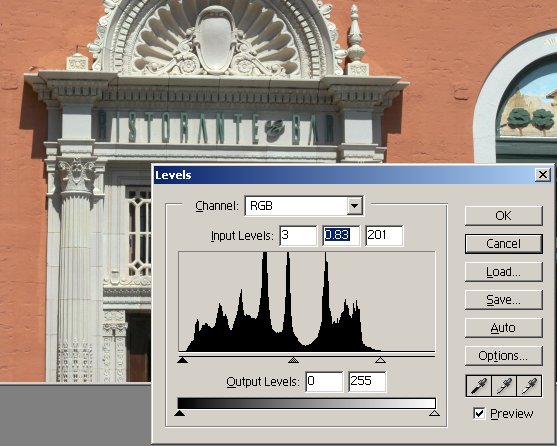Click the input midtone gamma slider triangle

coord(293,360)
